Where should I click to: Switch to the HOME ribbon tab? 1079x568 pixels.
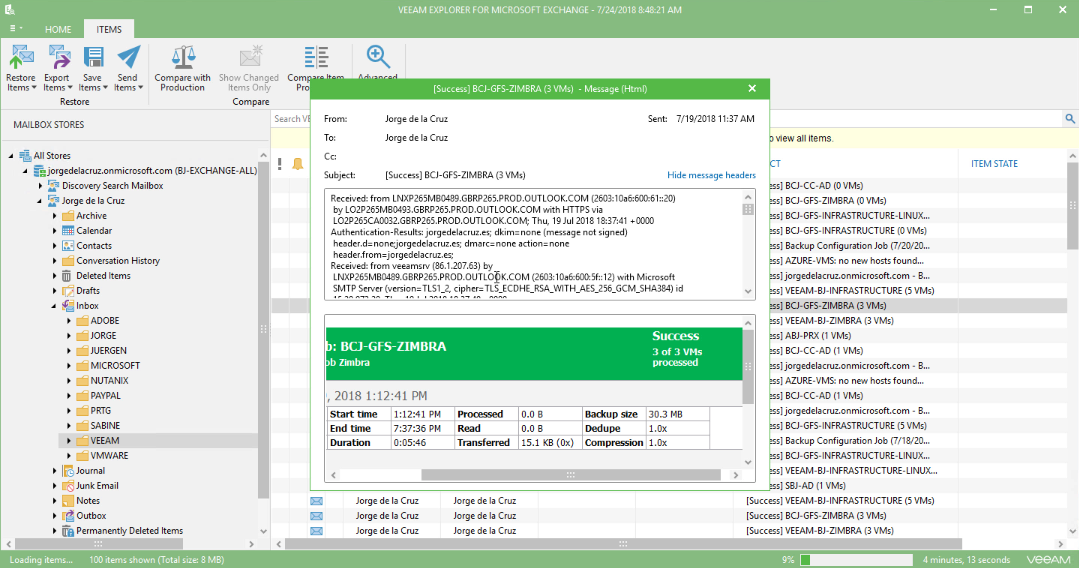click(x=58, y=30)
